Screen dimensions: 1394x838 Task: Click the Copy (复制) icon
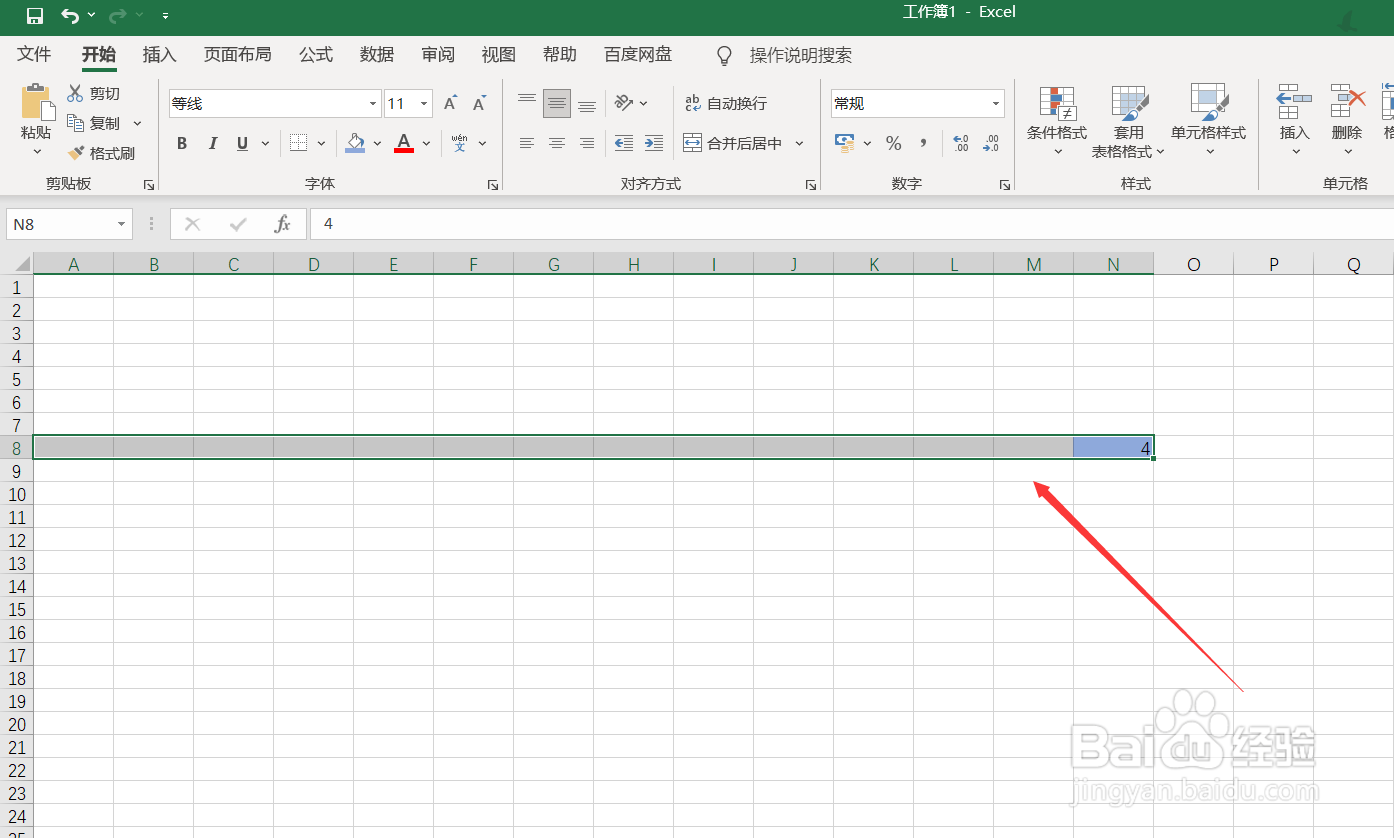(76, 123)
